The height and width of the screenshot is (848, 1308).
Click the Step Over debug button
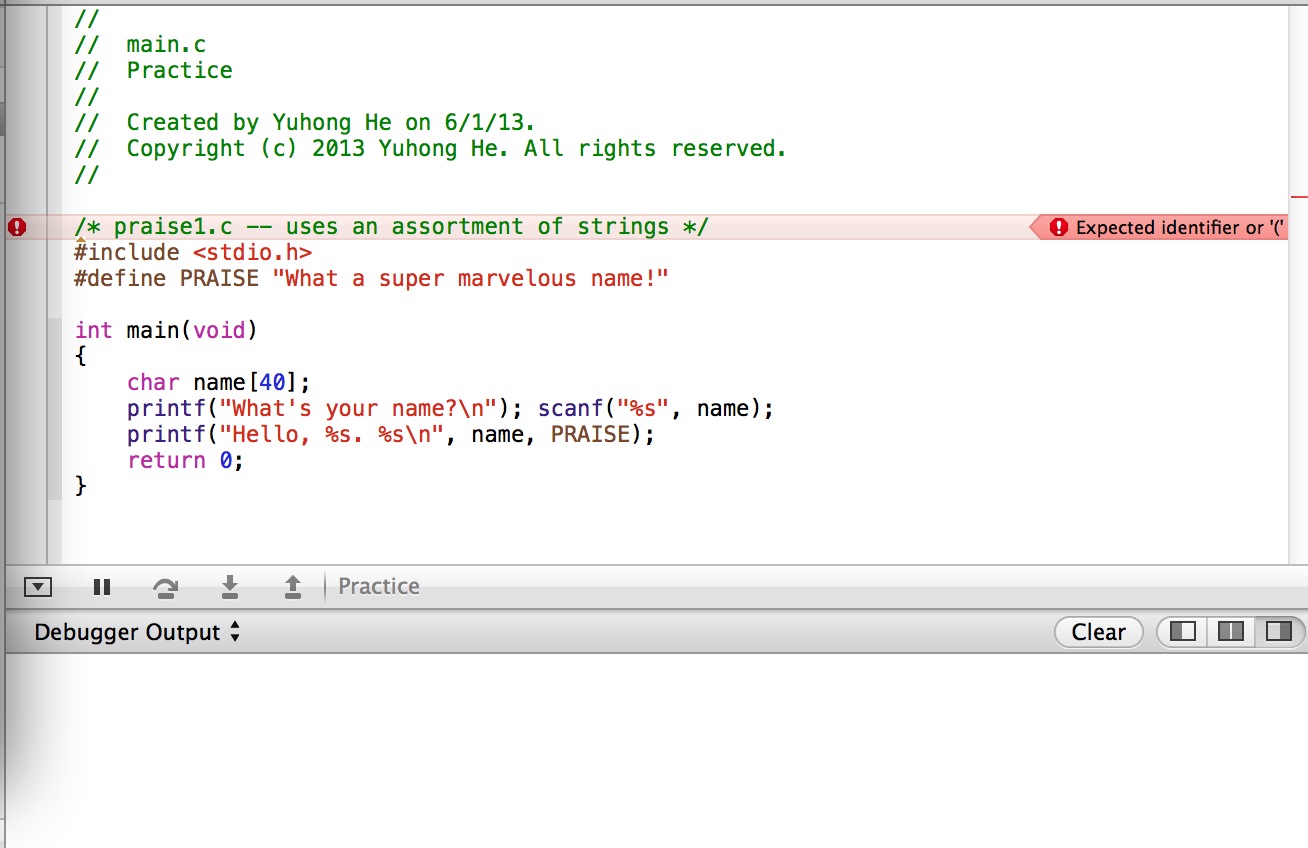point(165,587)
